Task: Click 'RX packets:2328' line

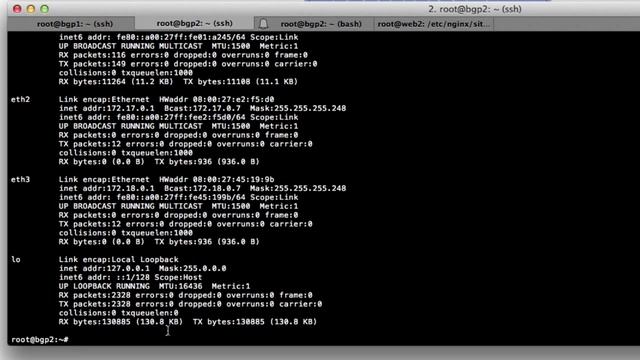Action: point(186,295)
